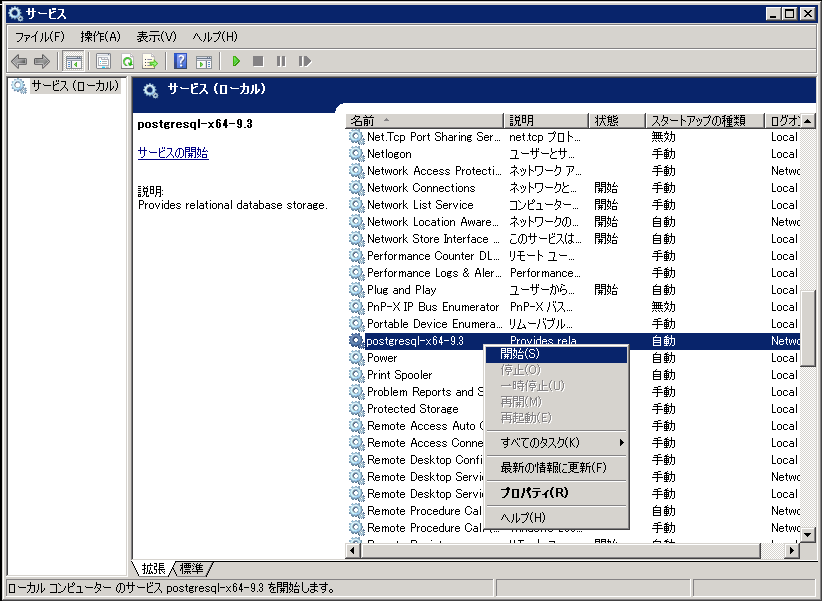Image resolution: width=822 pixels, height=601 pixels.
Task: Open the 操作(A) menu
Action: coord(100,36)
